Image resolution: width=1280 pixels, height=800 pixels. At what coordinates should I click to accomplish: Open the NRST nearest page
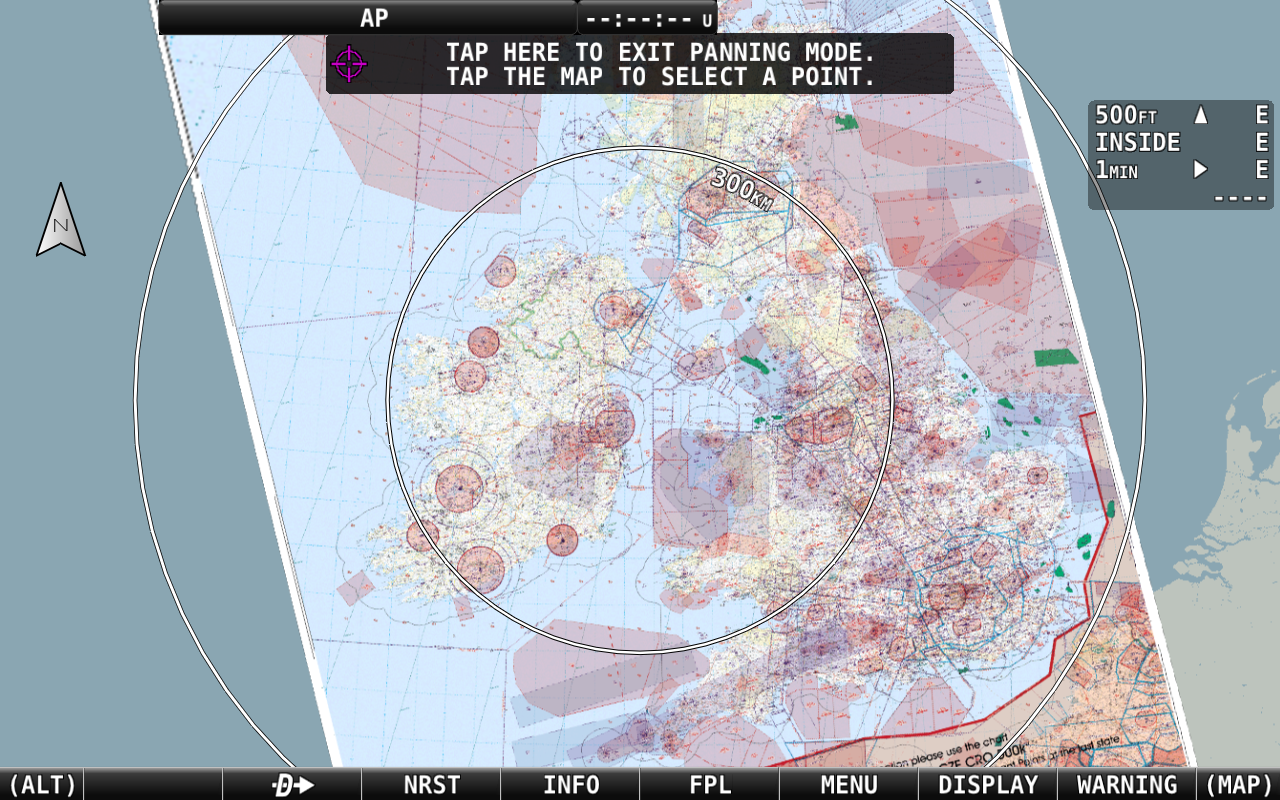[431, 785]
